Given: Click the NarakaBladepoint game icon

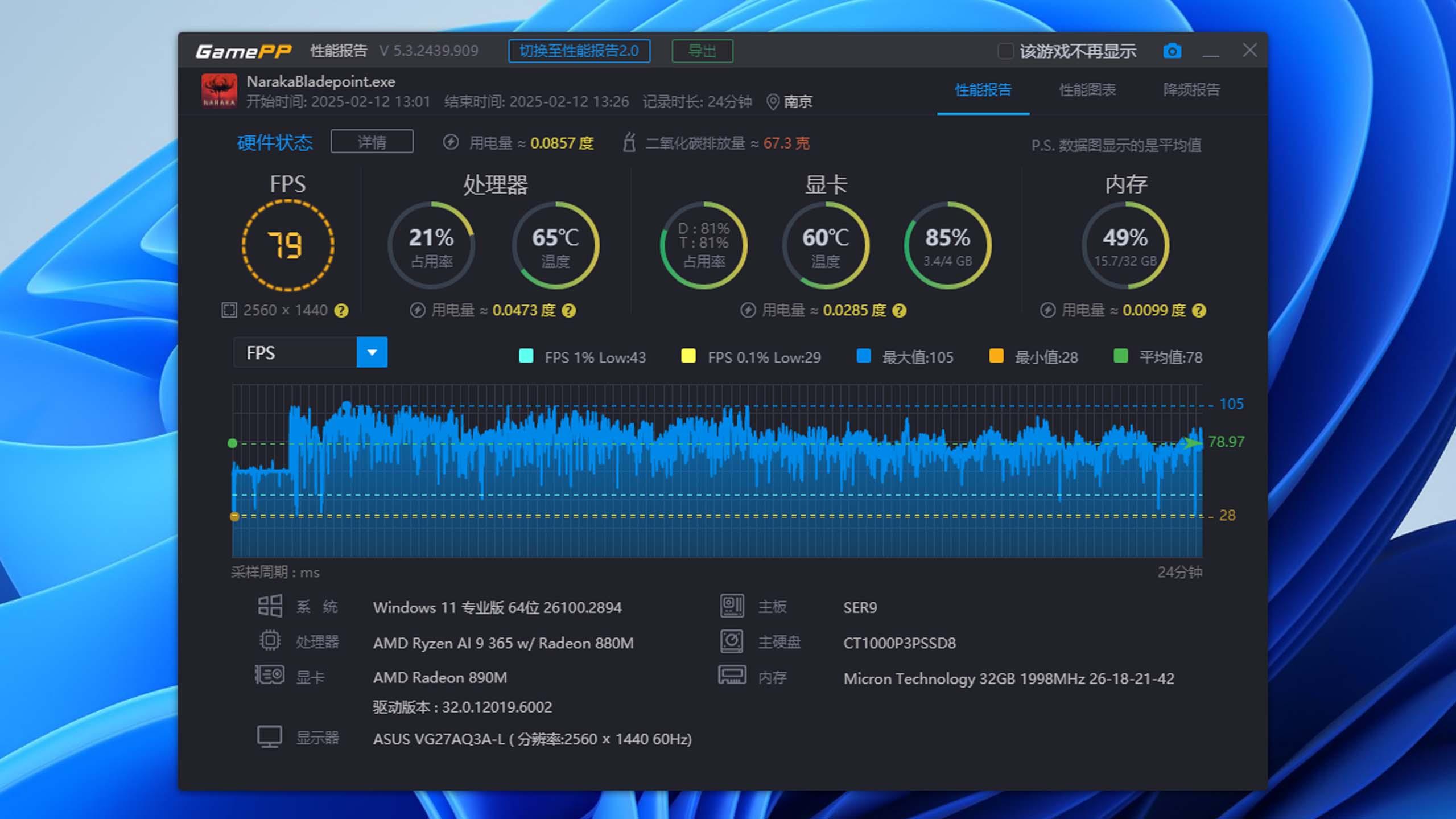Looking at the screenshot, I should 219,90.
